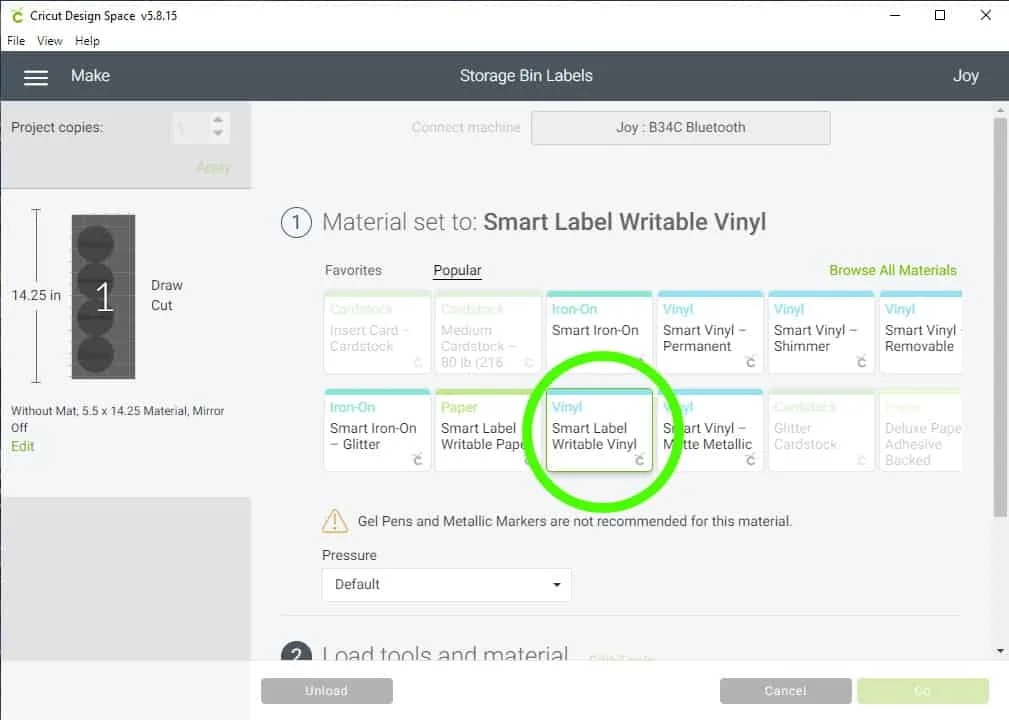The image size is (1009, 720).
Task: Click the Pressure label
Action: 349,555
